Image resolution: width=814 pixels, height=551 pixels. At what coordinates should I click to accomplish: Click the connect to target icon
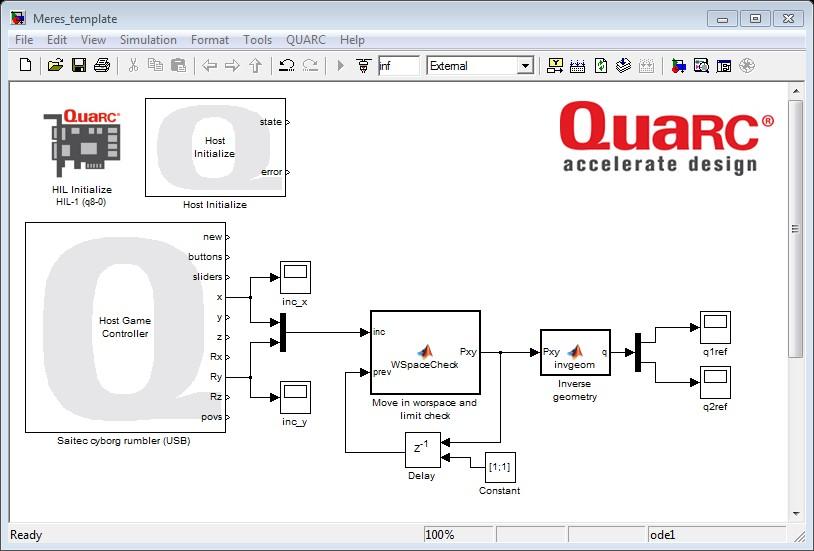click(363, 65)
